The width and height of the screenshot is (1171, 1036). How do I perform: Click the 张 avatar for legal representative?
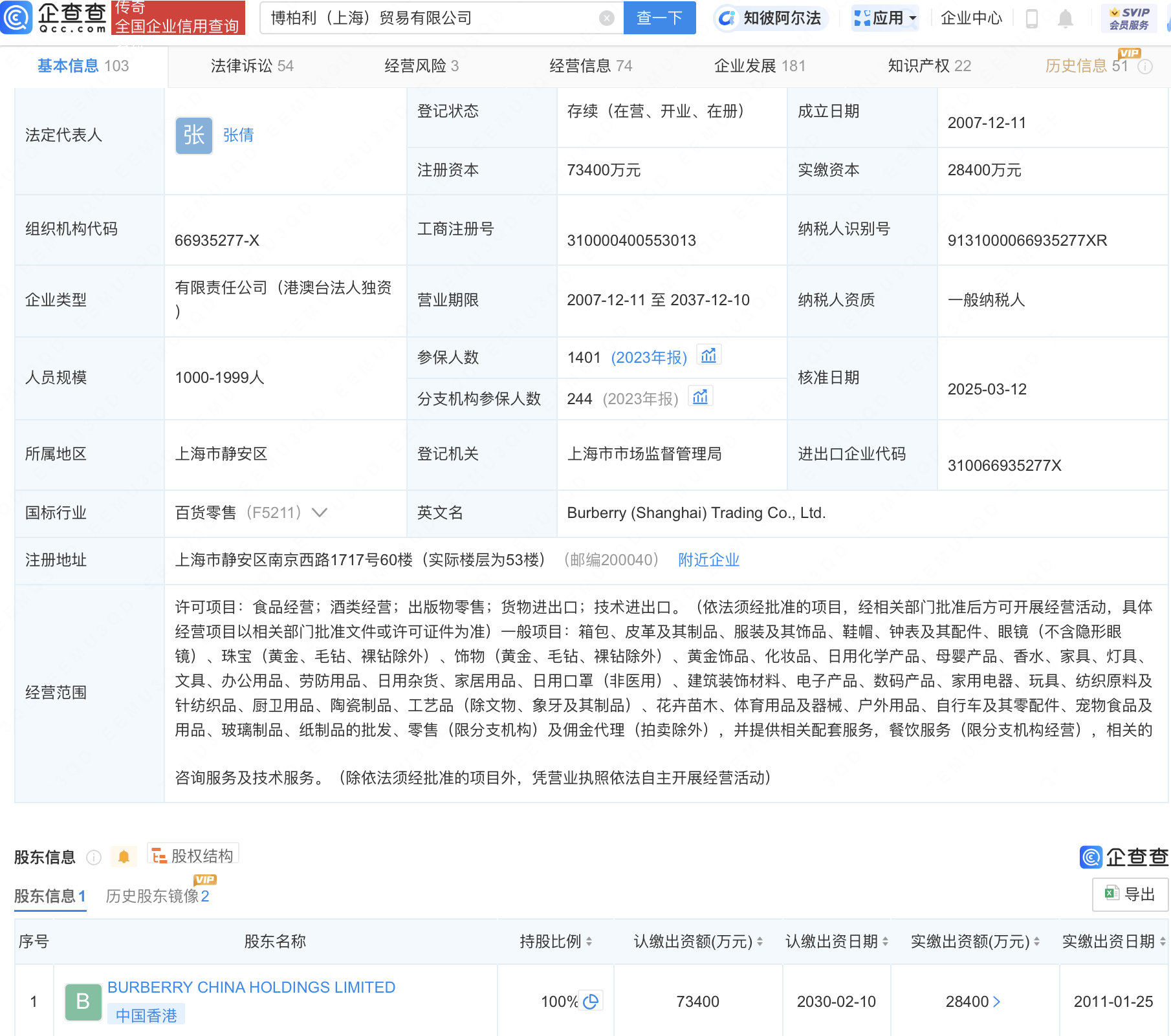click(x=194, y=135)
